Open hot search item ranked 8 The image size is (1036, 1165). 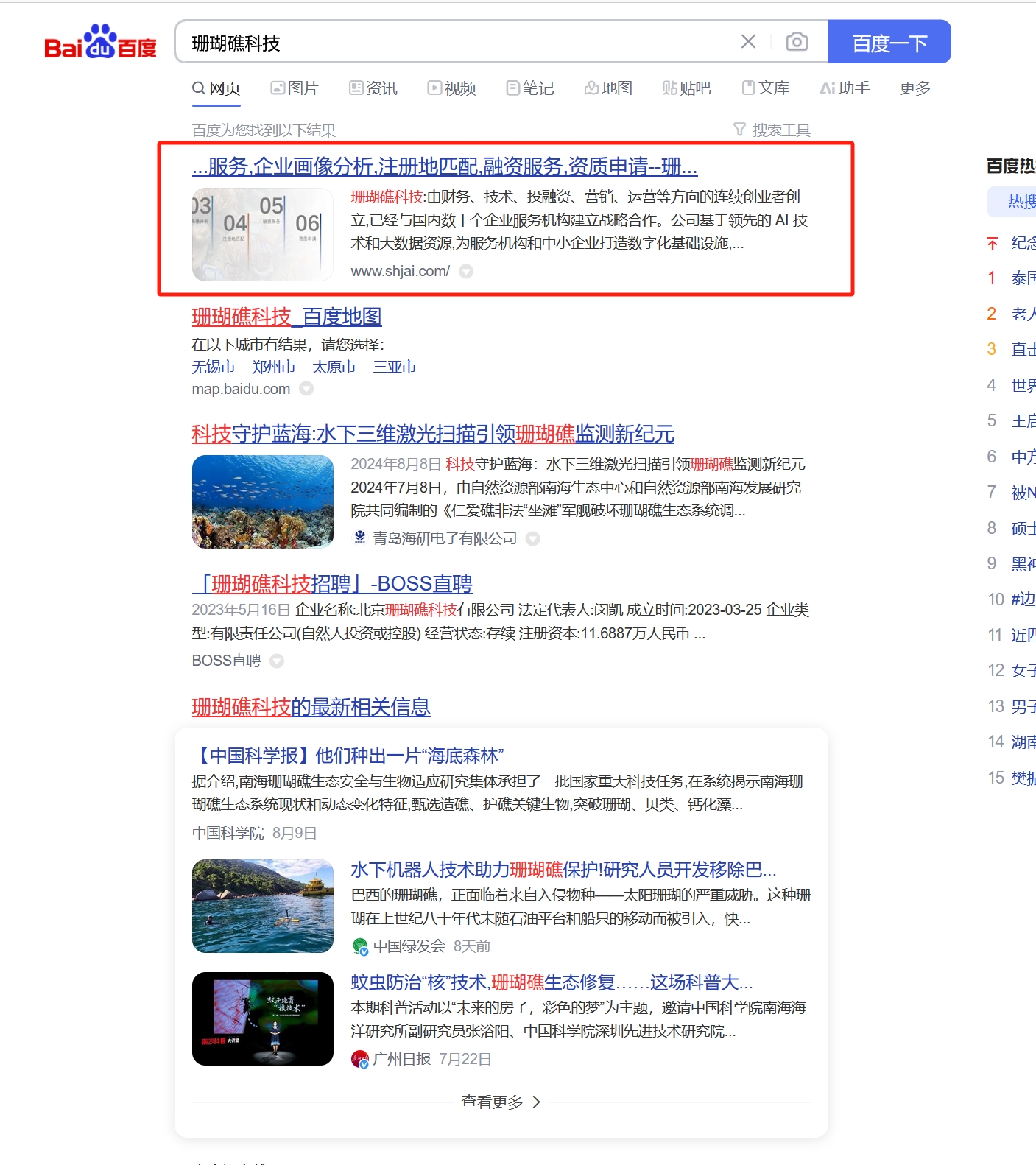point(1023,528)
